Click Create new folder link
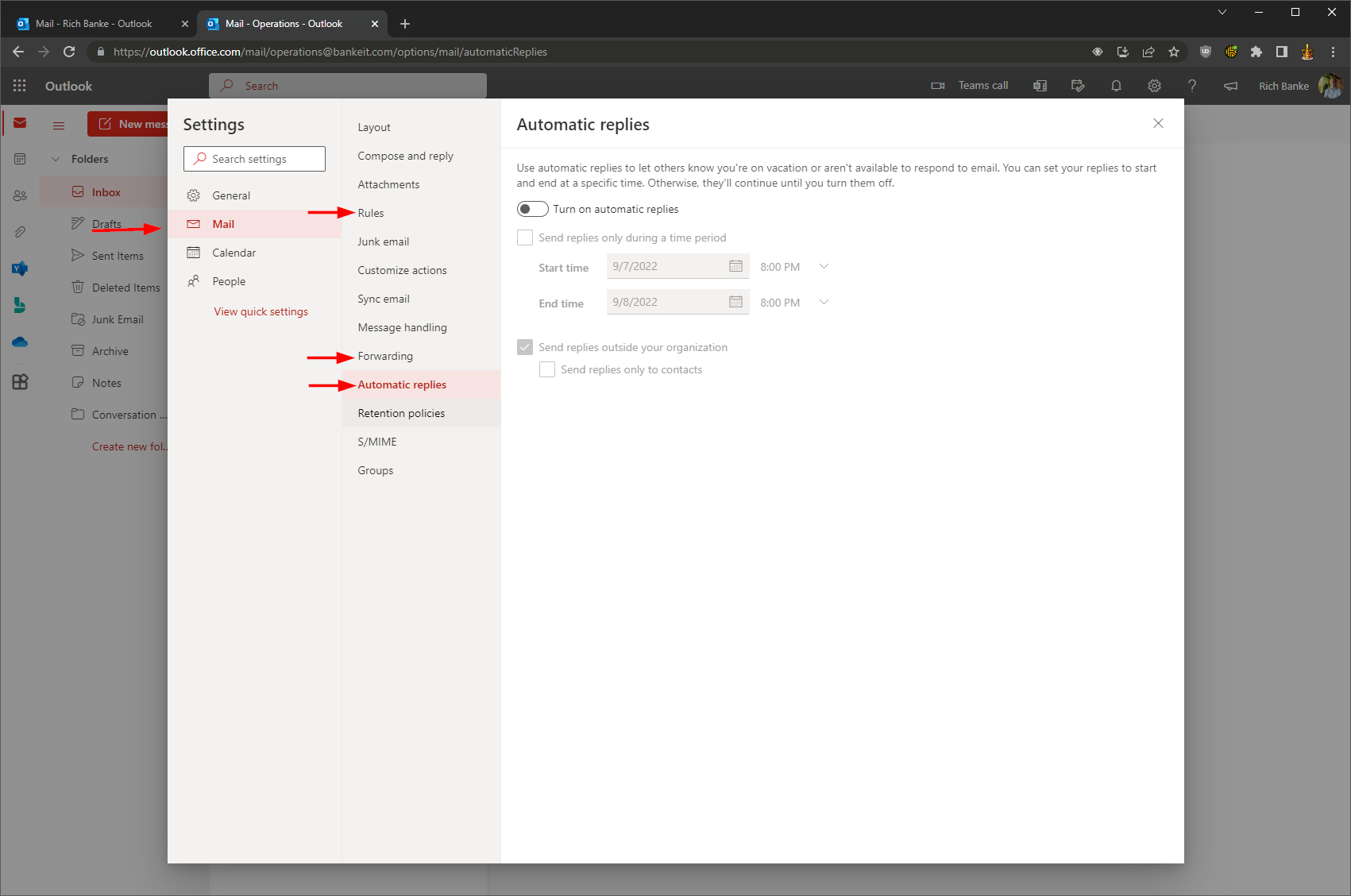 pos(129,446)
